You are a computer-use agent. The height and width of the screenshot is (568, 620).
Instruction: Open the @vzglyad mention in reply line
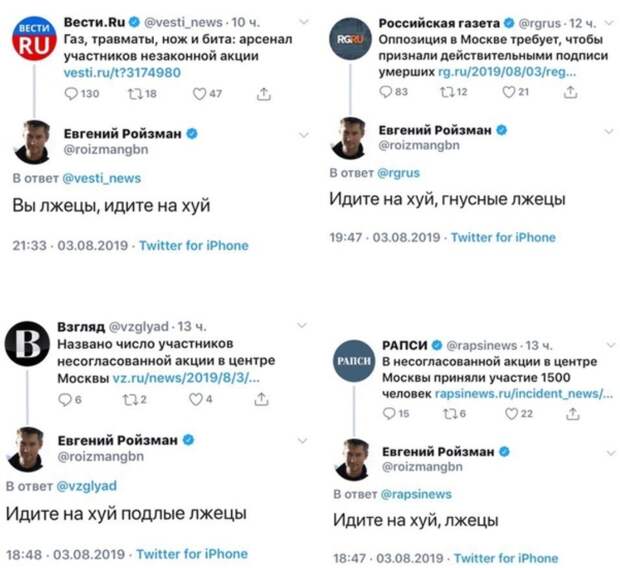87,486
